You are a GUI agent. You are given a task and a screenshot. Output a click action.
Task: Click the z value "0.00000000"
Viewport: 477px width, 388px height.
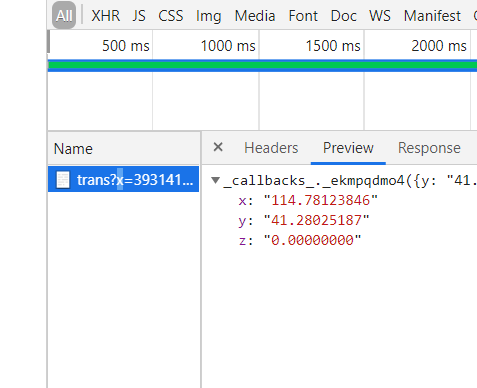312,240
